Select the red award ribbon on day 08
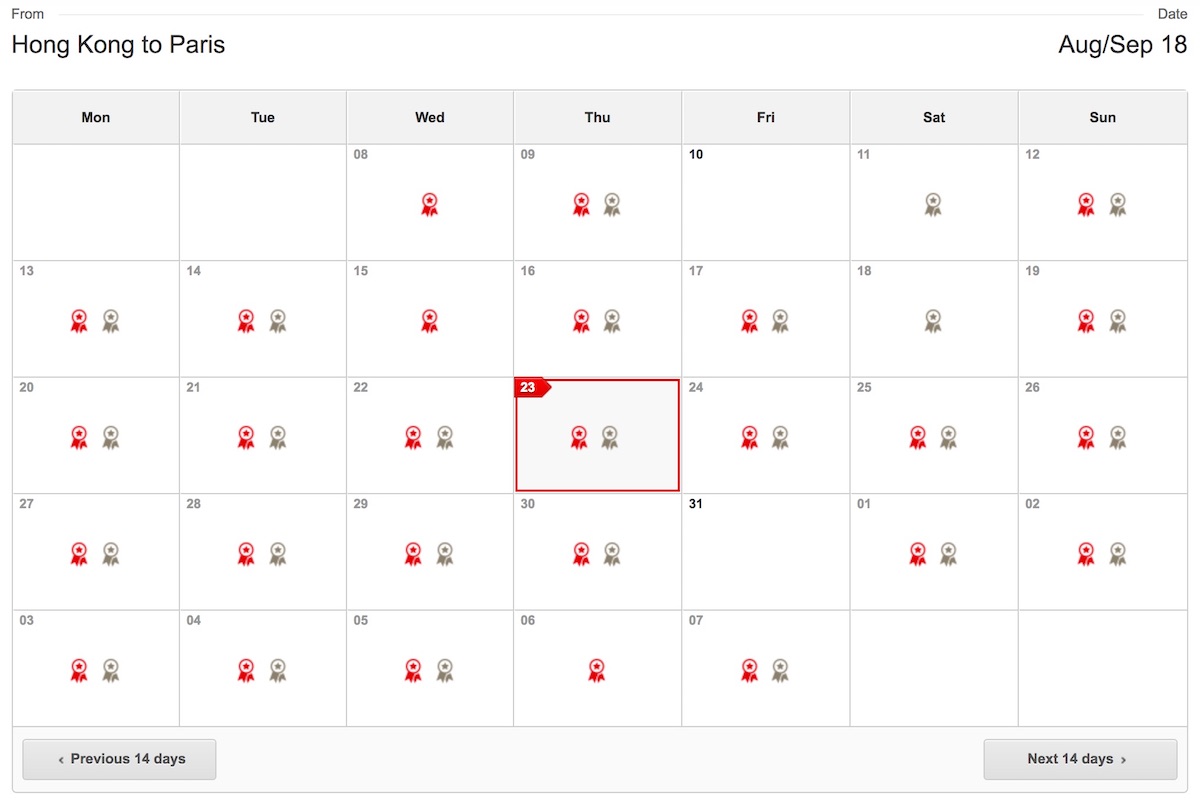 (429, 204)
